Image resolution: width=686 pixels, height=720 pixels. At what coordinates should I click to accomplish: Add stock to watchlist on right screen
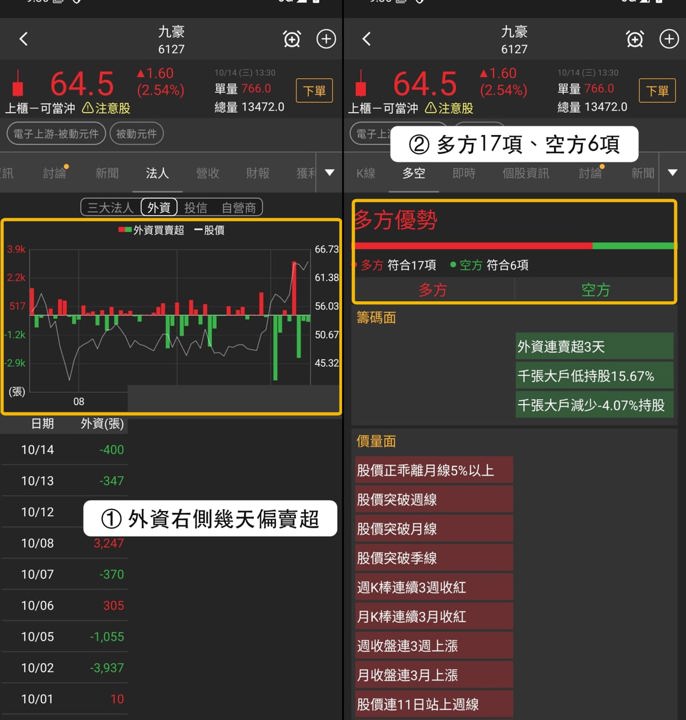click(669, 39)
